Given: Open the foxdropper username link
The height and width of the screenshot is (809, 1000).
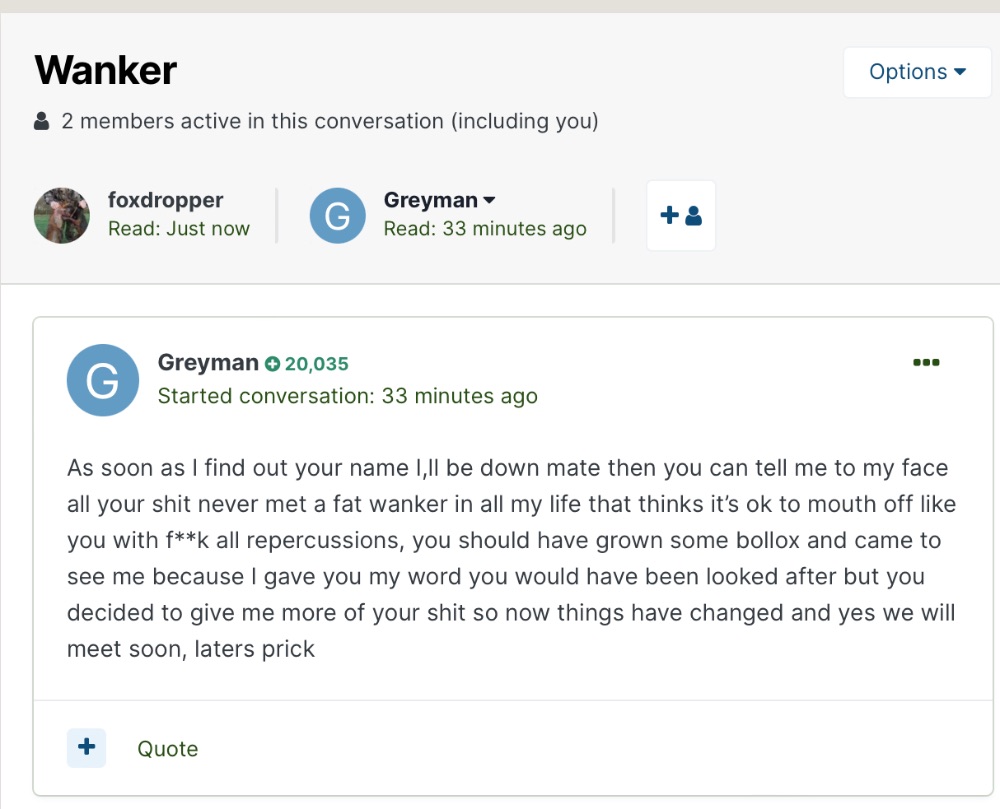Looking at the screenshot, I should 165,200.
